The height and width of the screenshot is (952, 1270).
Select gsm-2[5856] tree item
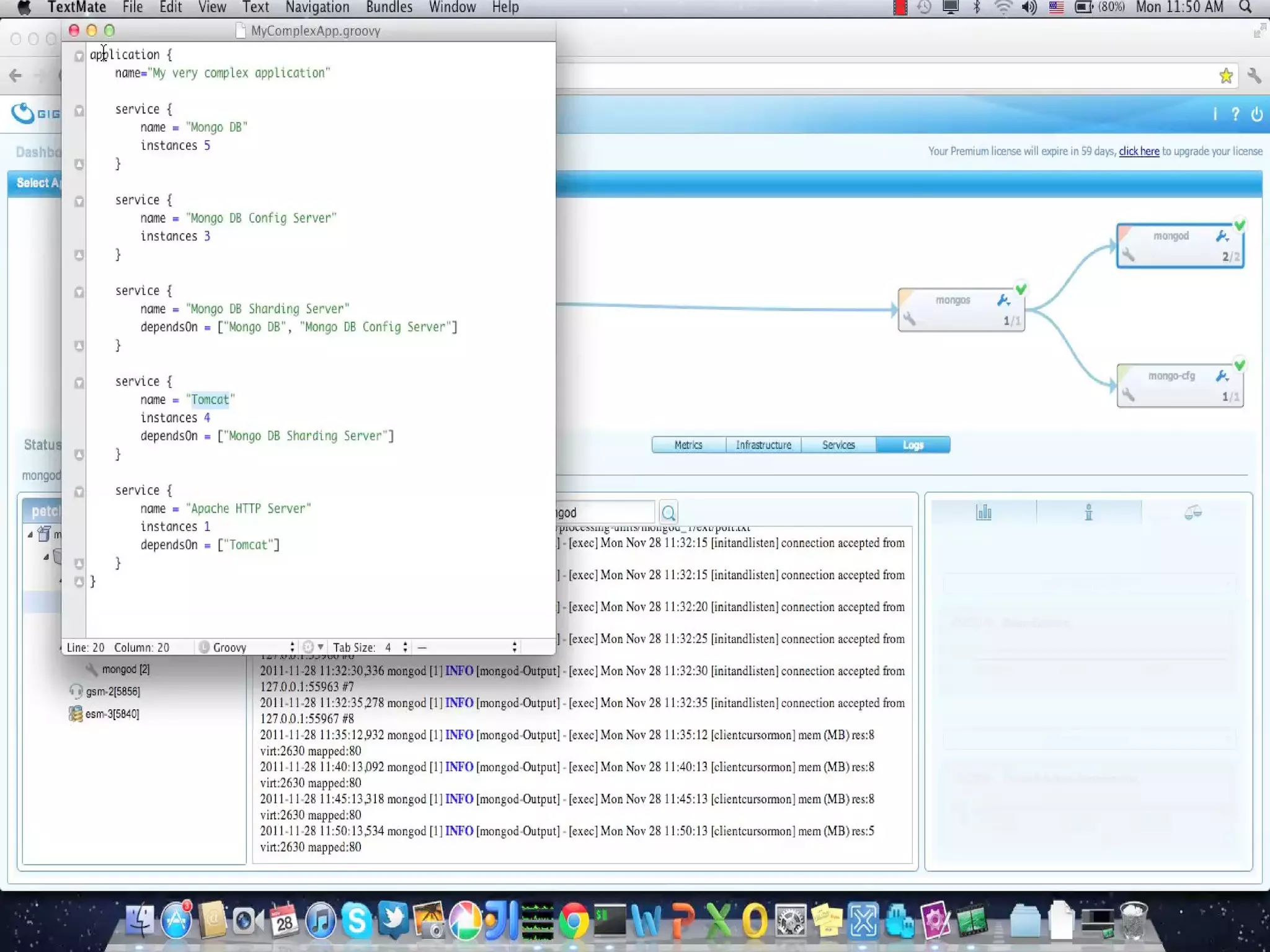pyautogui.click(x=112, y=691)
